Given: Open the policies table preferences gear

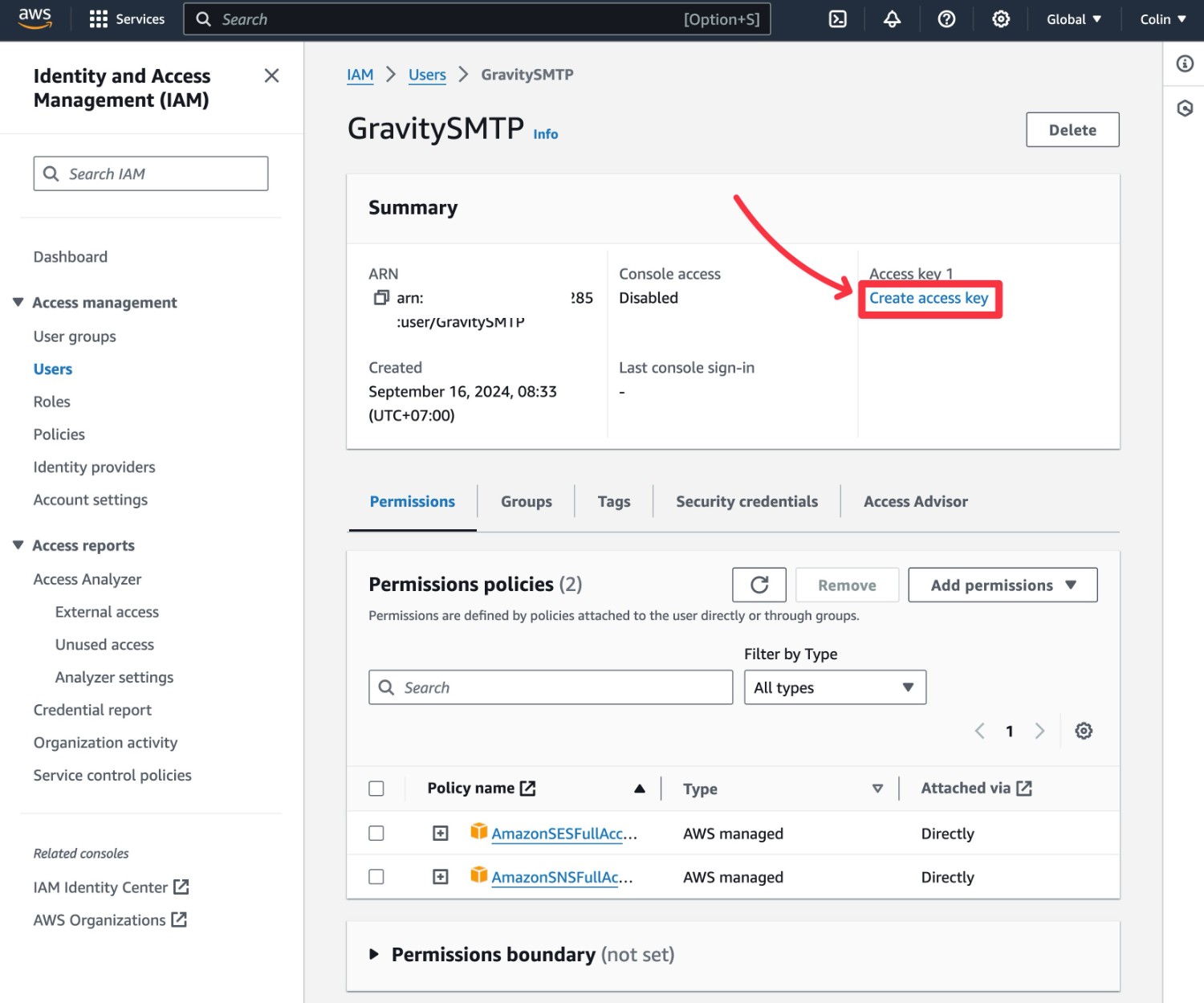Looking at the screenshot, I should click(1084, 731).
